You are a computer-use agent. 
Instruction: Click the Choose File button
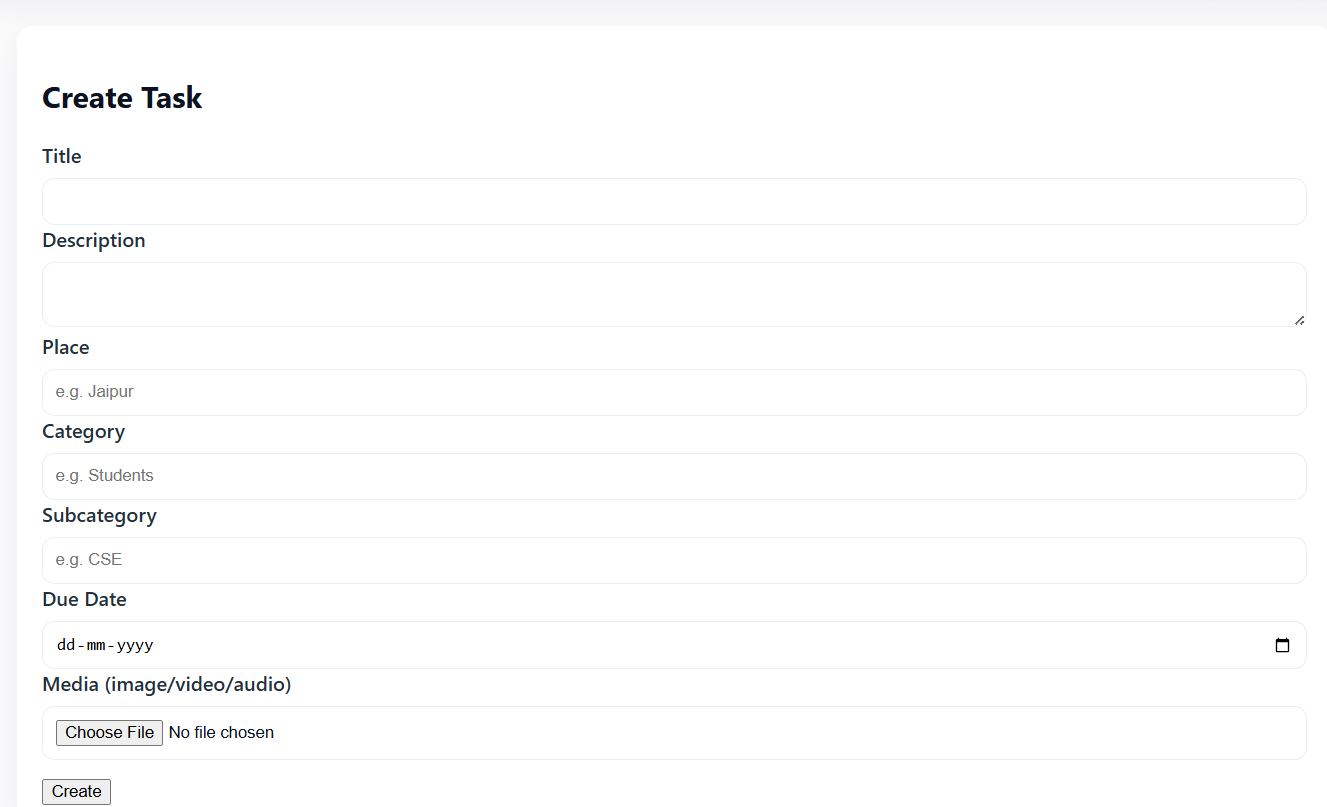[109, 733]
